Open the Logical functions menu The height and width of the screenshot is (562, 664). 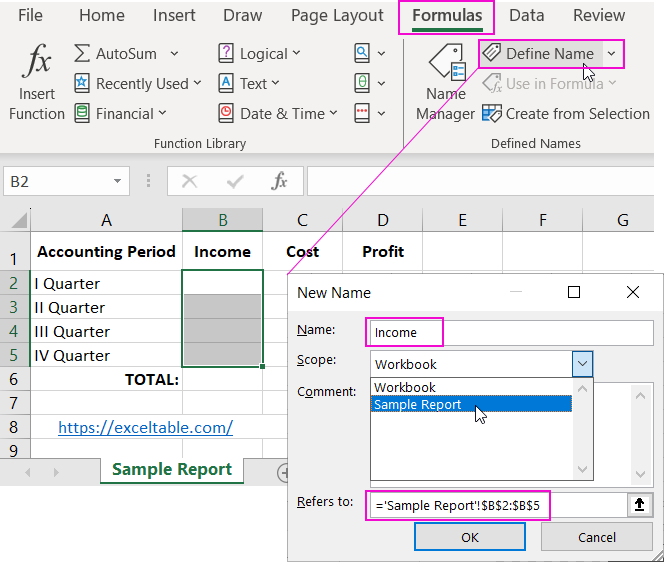259,54
